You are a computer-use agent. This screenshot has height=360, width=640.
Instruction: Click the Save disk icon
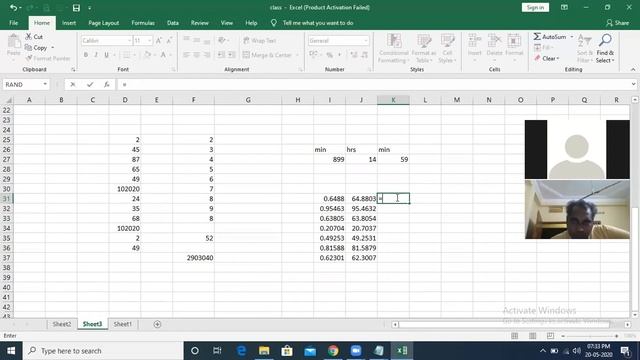[x=76, y=8]
